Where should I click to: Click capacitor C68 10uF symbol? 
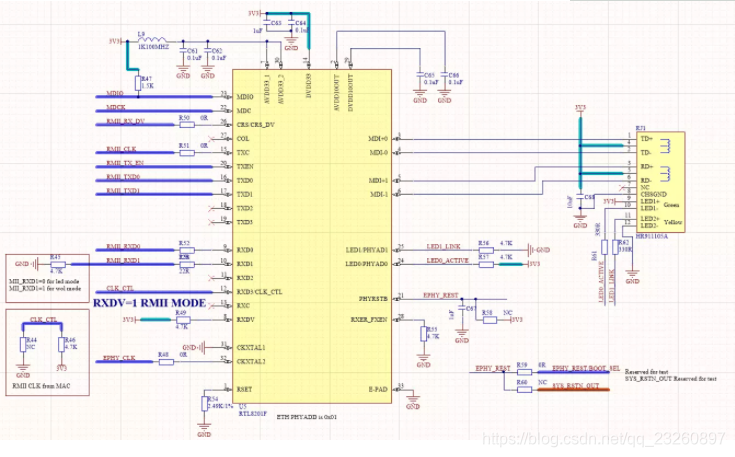(x=580, y=196)
